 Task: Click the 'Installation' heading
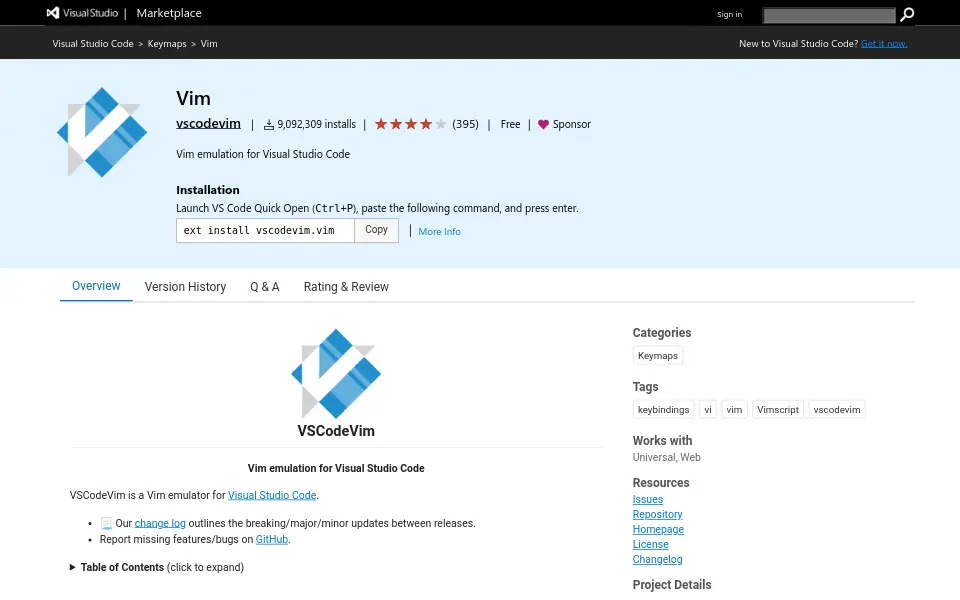click(208, 190)
